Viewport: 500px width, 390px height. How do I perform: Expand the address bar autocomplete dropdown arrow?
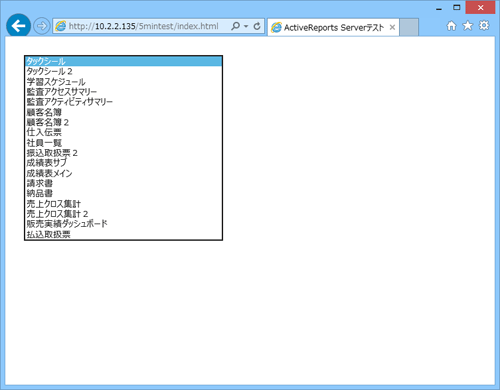[246, 26]
